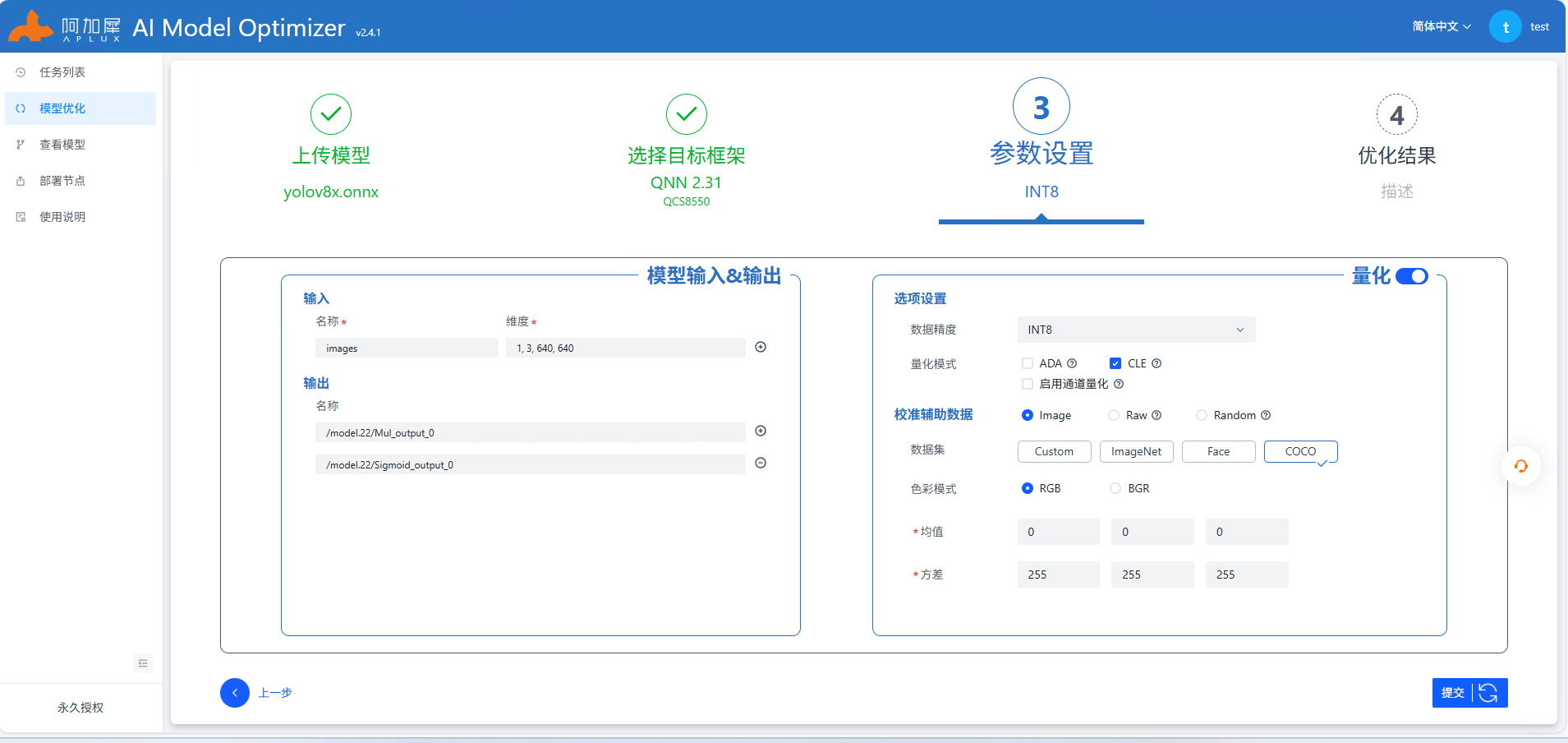Screen dimensions: 1568x743
Task: Click the /model.22/Sigmoid_output_0 output field
Action: pos(531,464)
